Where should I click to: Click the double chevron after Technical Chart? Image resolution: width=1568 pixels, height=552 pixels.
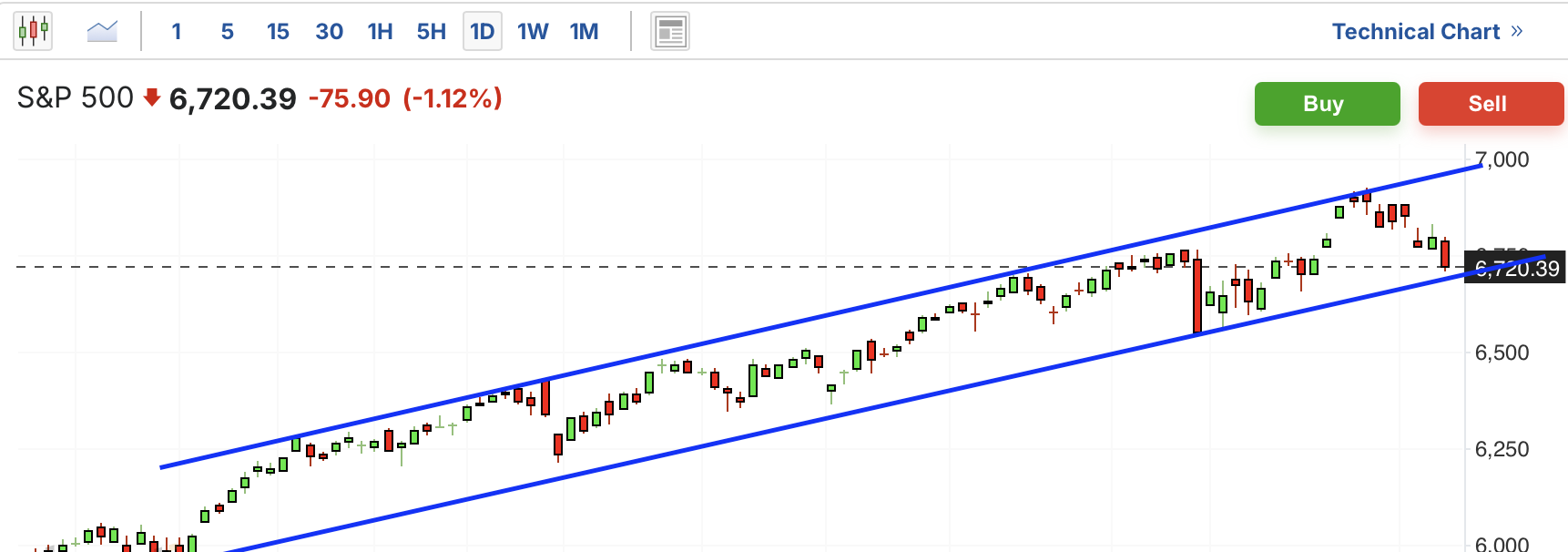(x=1517, y=32)
